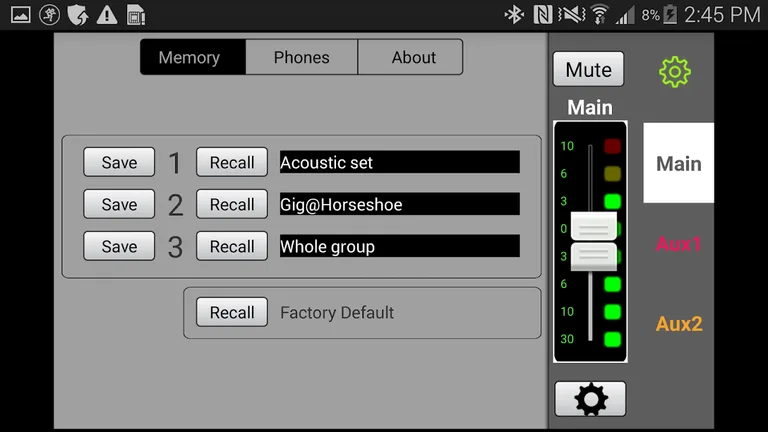The height and width of the screenshot is (432, 768).
Task: Edit the Whole group name field
Action: click(400, 246)
